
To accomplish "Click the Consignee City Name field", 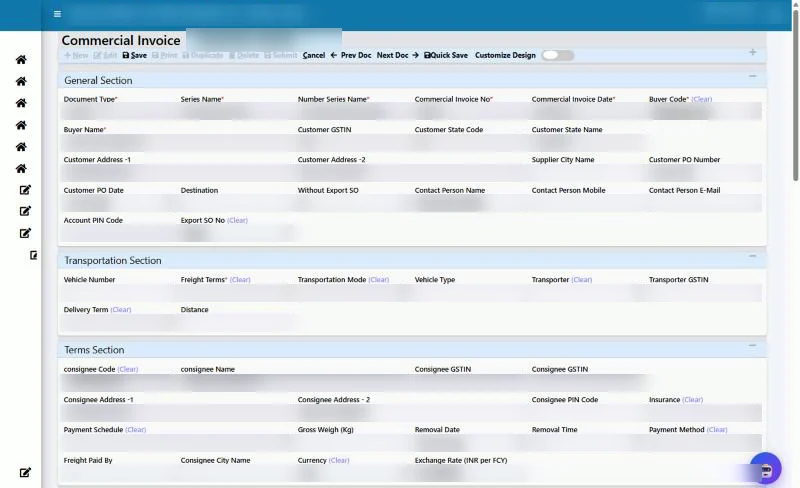I will coord(236,473).
